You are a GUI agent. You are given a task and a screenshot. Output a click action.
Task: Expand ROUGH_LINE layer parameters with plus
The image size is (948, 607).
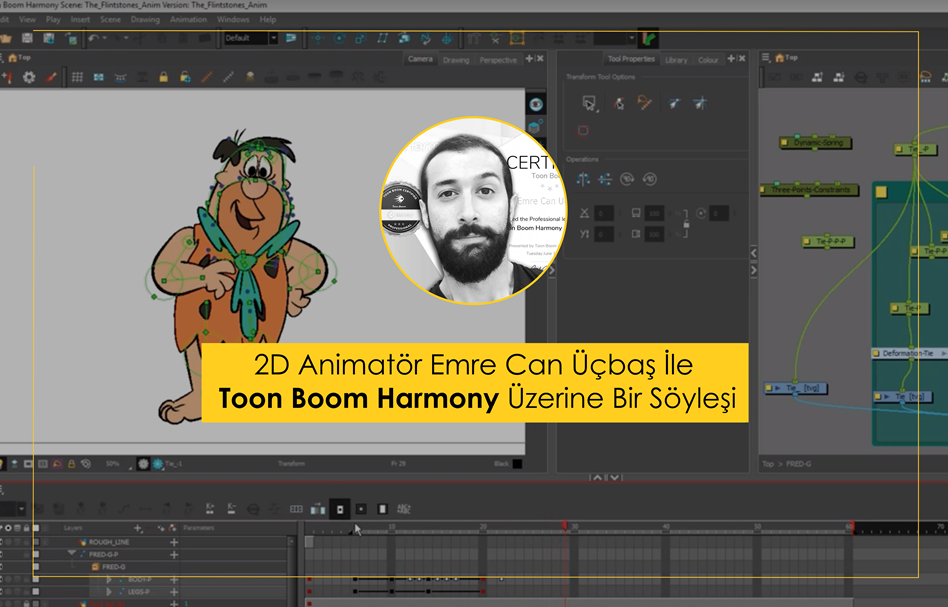point(174,542)
